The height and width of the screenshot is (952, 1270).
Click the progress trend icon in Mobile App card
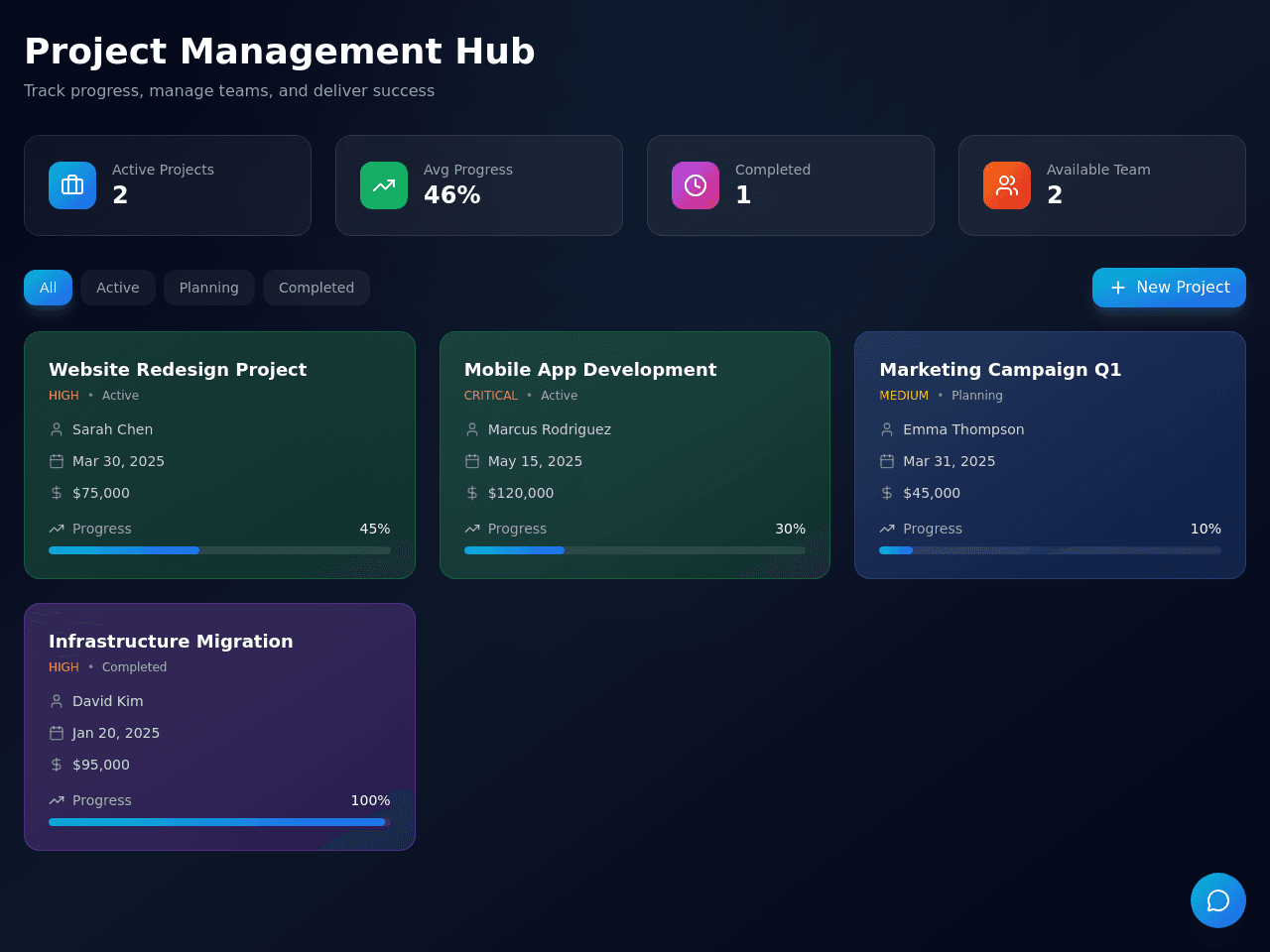[472, 529]
